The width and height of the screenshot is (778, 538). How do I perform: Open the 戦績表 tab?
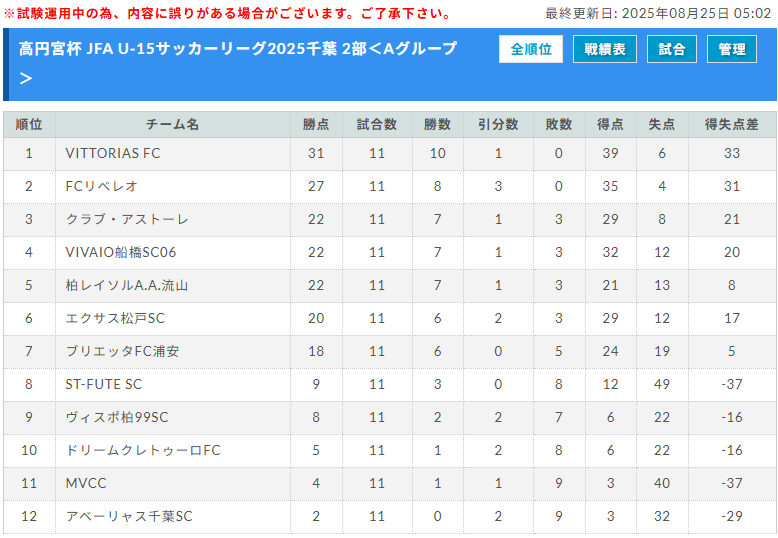click(604, 49)
